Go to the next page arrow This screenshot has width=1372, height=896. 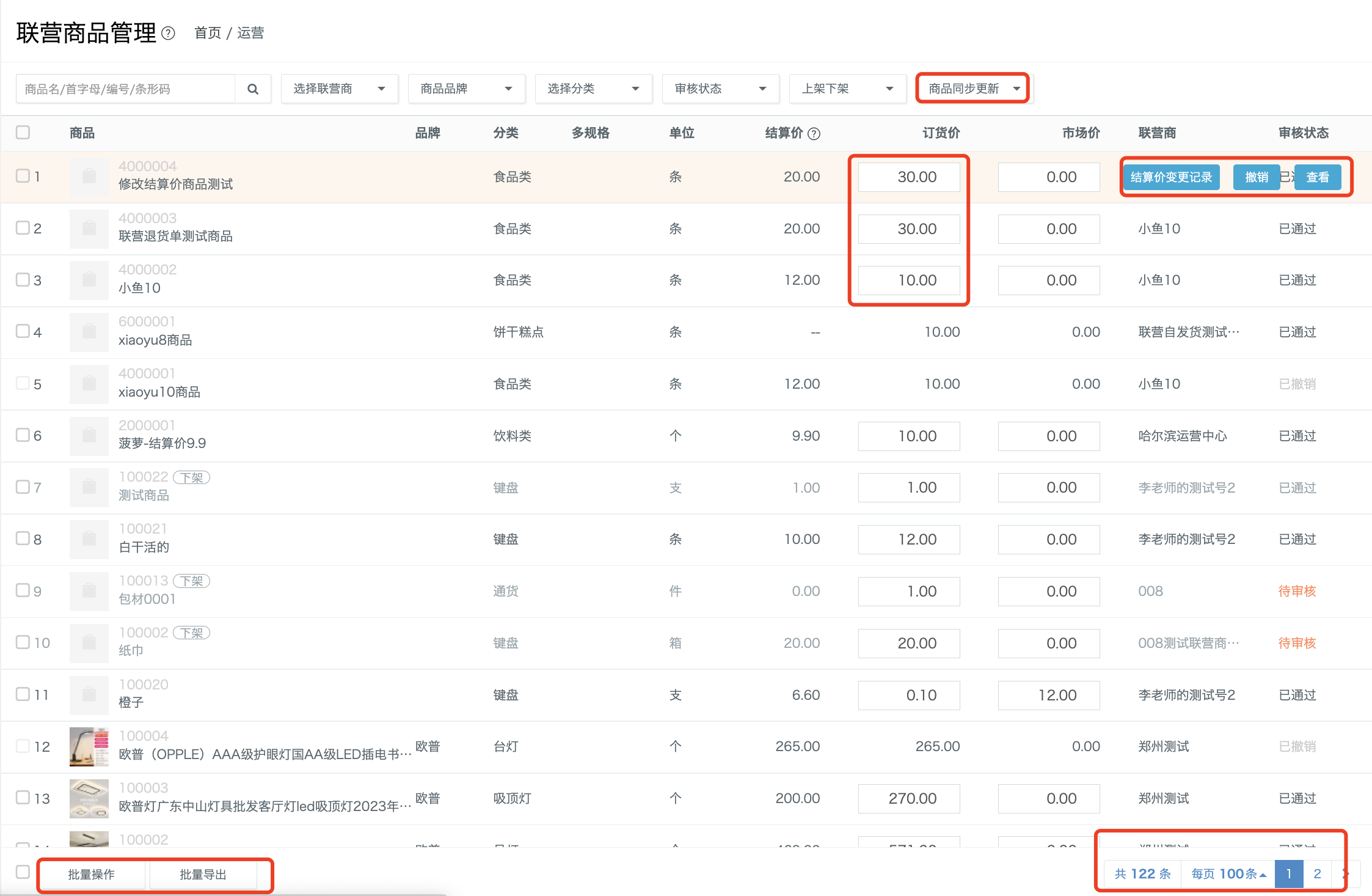[1344, 874]
